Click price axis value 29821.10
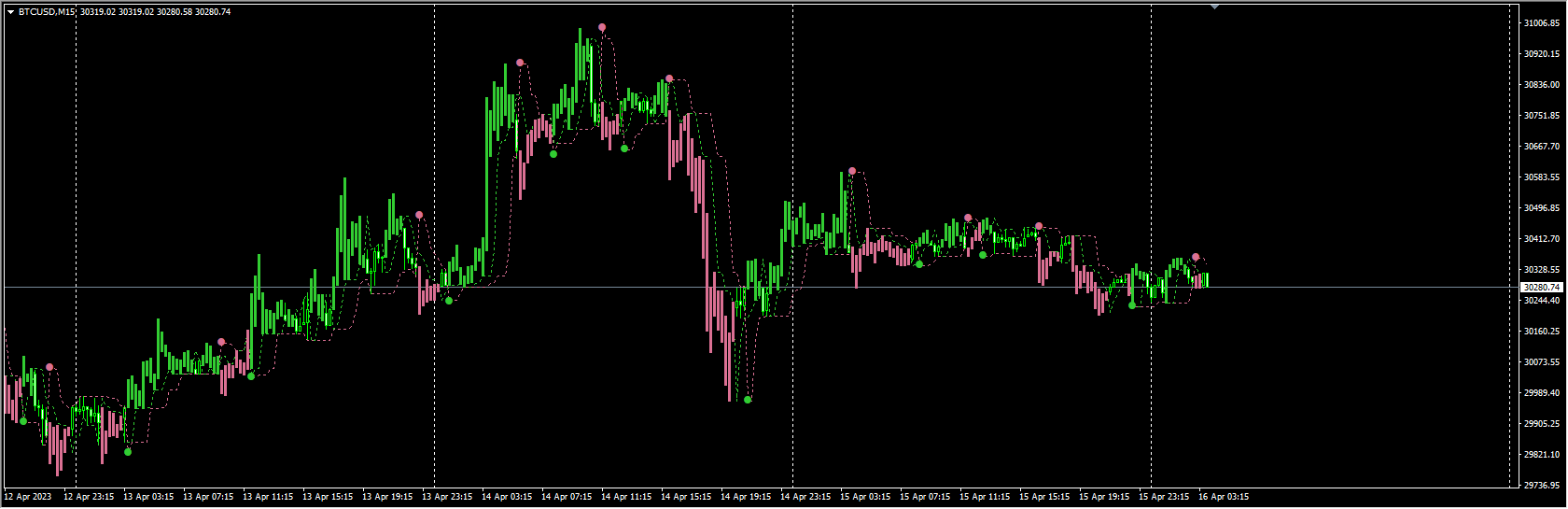 [1542, 454]
